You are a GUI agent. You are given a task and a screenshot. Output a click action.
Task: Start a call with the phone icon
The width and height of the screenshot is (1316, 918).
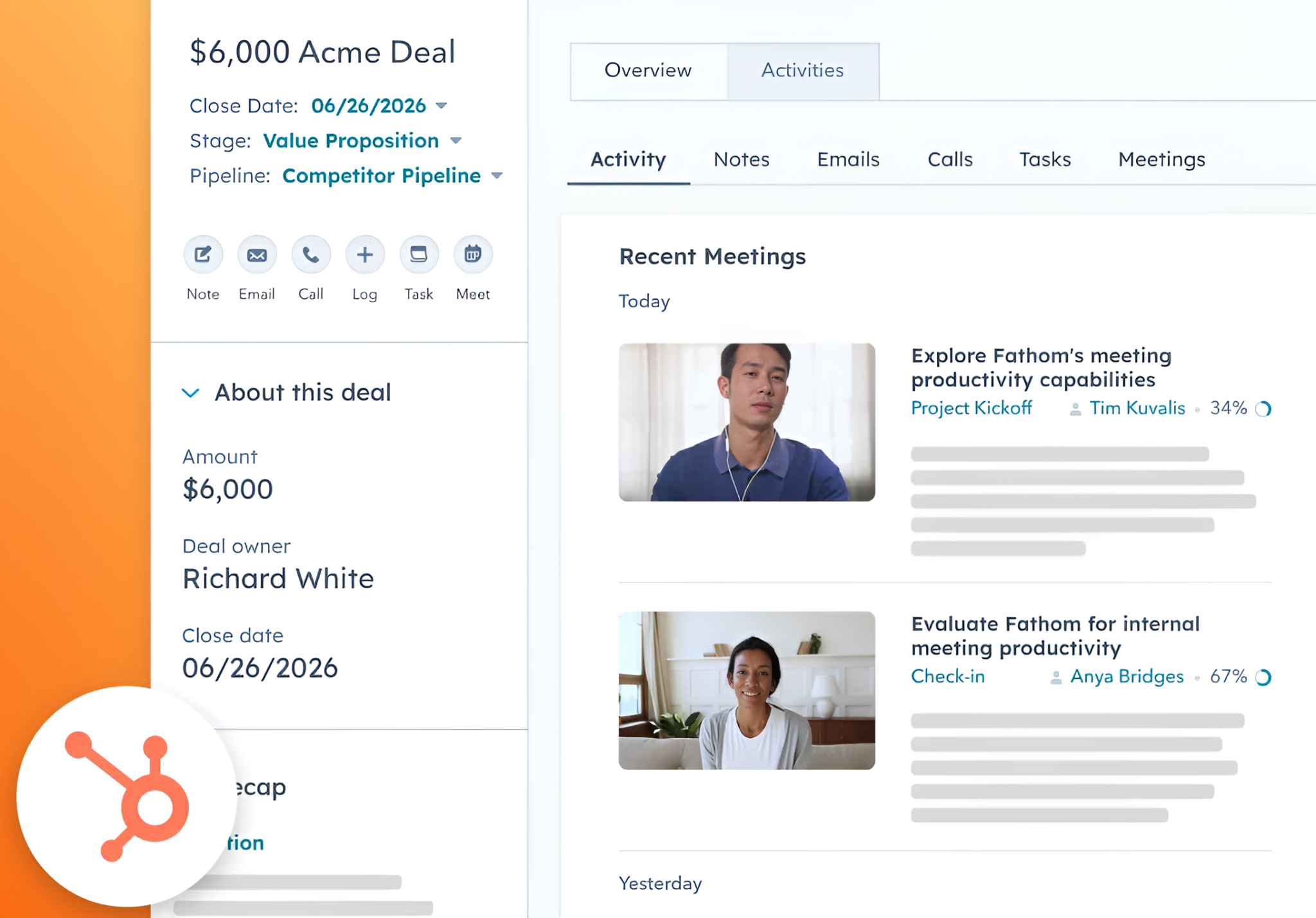(311, 255)
